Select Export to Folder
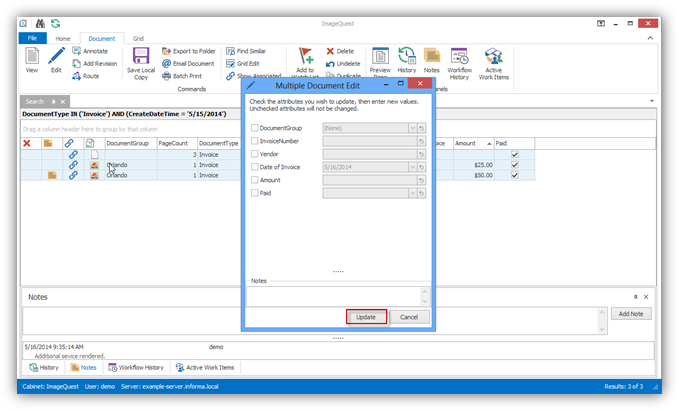The height and width of the screenshot is (411, 679). click(189, 51)
